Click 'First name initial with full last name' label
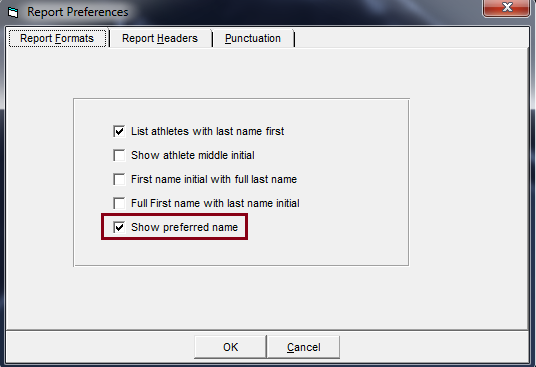The width and height of the screenshot is (536, 367). pyautogui.click(x=214, y=179)
